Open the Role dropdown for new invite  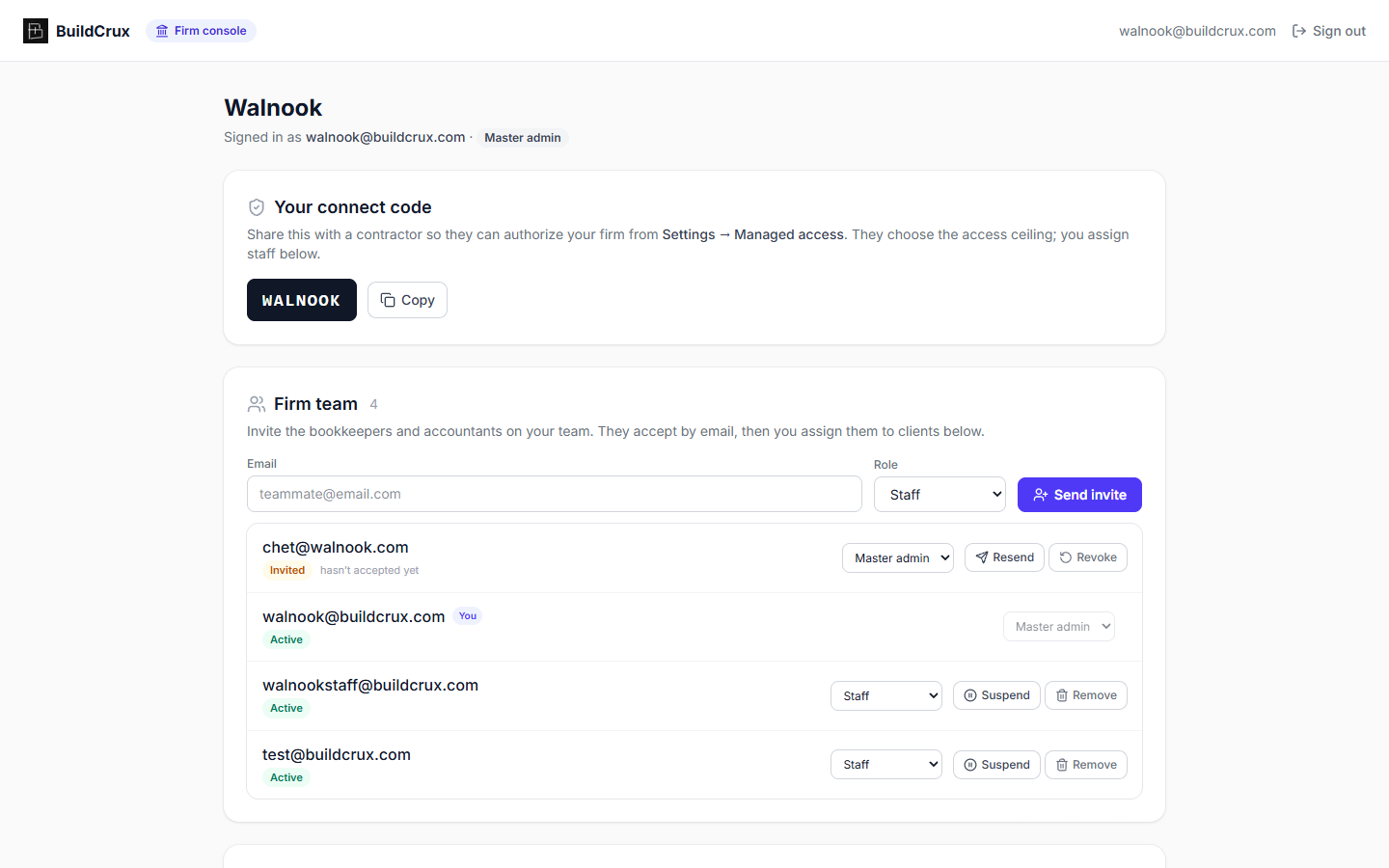(940, 495)
